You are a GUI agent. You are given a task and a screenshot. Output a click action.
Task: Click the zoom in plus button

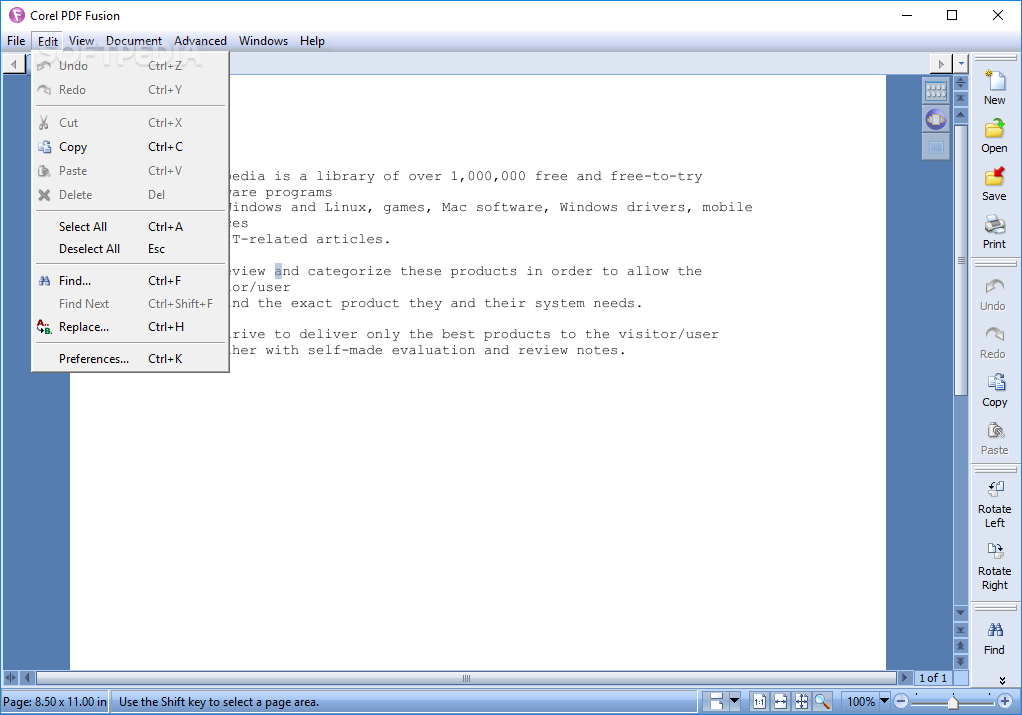[1004, 701]
